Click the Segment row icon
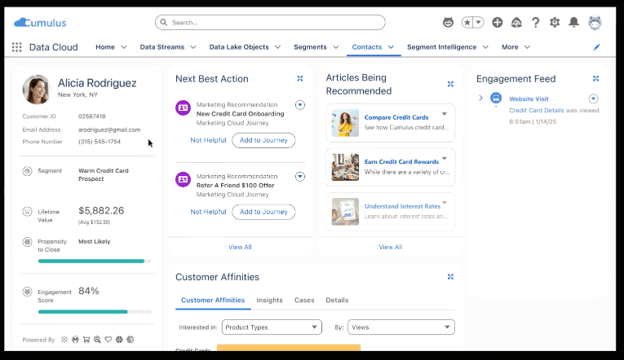Viewport: 624px width, 360px height. pos(27,171)
